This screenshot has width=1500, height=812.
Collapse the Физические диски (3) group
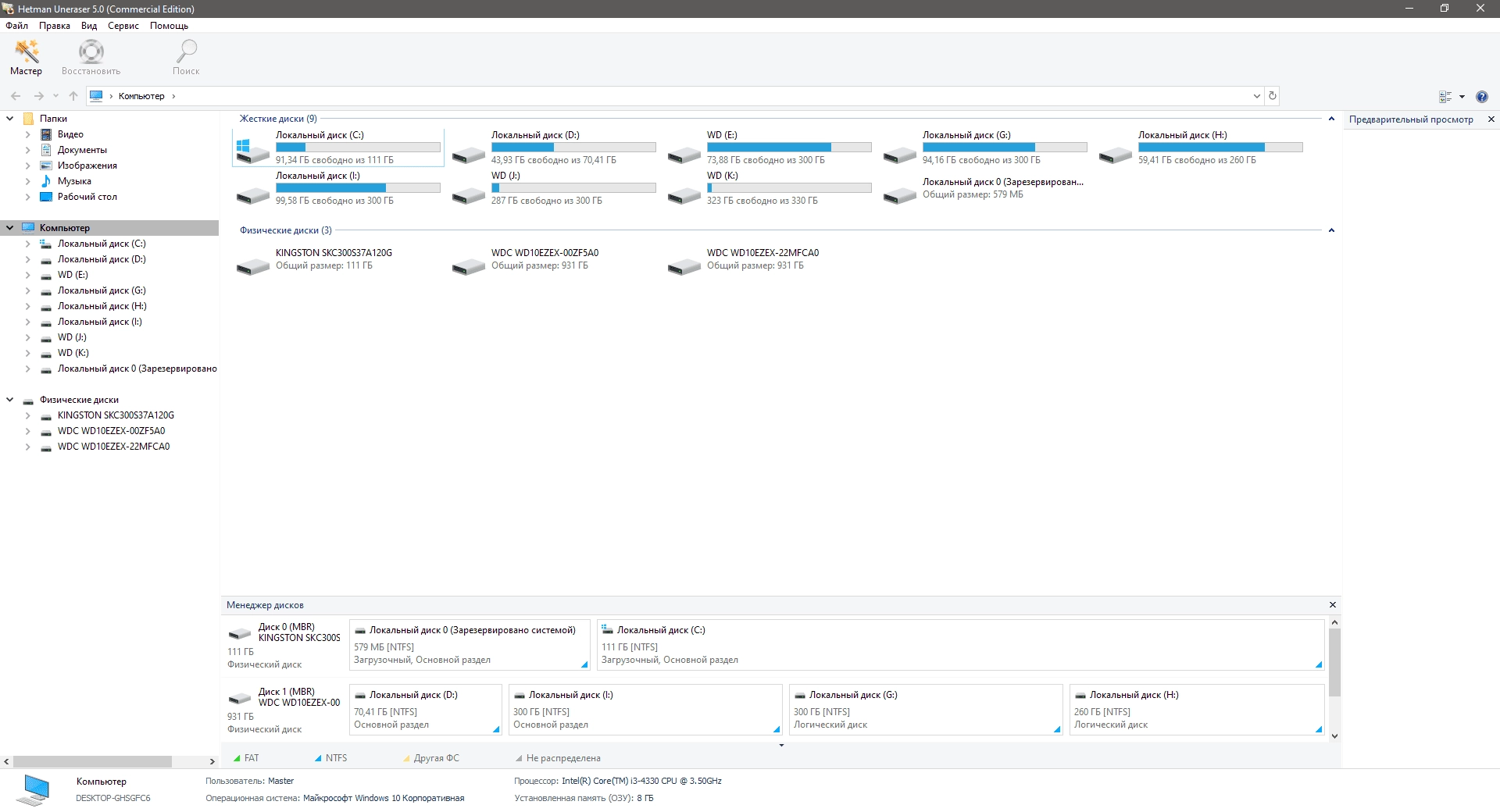(x=1331, y=230)
